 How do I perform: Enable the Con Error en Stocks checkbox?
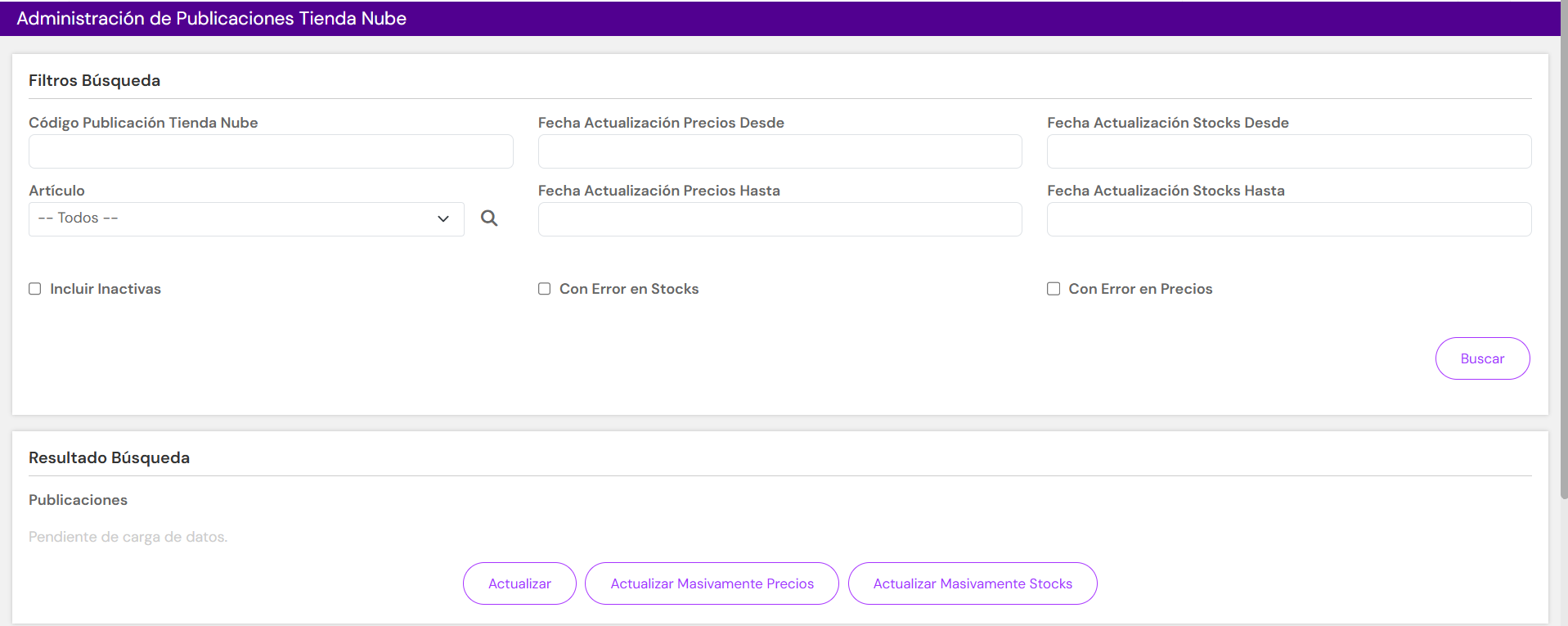click(544, 289)
